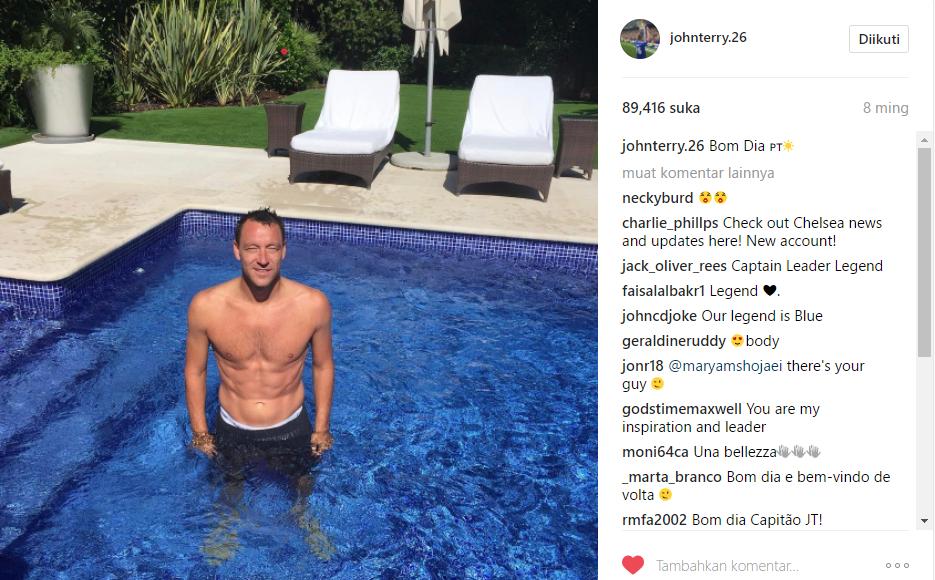Open johnterry.26 username in header
This screenshot has width=935, height=580.
(x=708, y=38)
